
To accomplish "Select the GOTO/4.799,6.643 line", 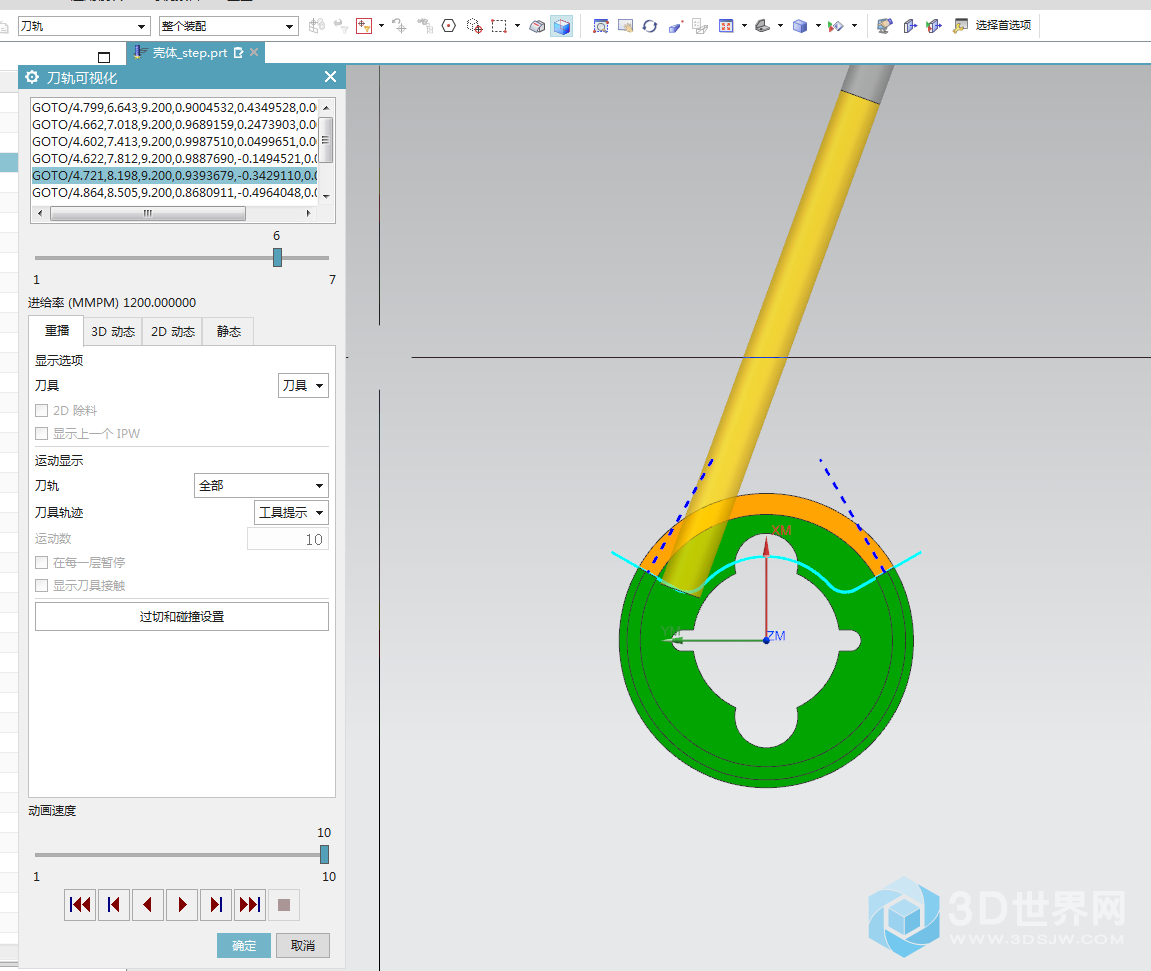I will click(x=175, y=107).
